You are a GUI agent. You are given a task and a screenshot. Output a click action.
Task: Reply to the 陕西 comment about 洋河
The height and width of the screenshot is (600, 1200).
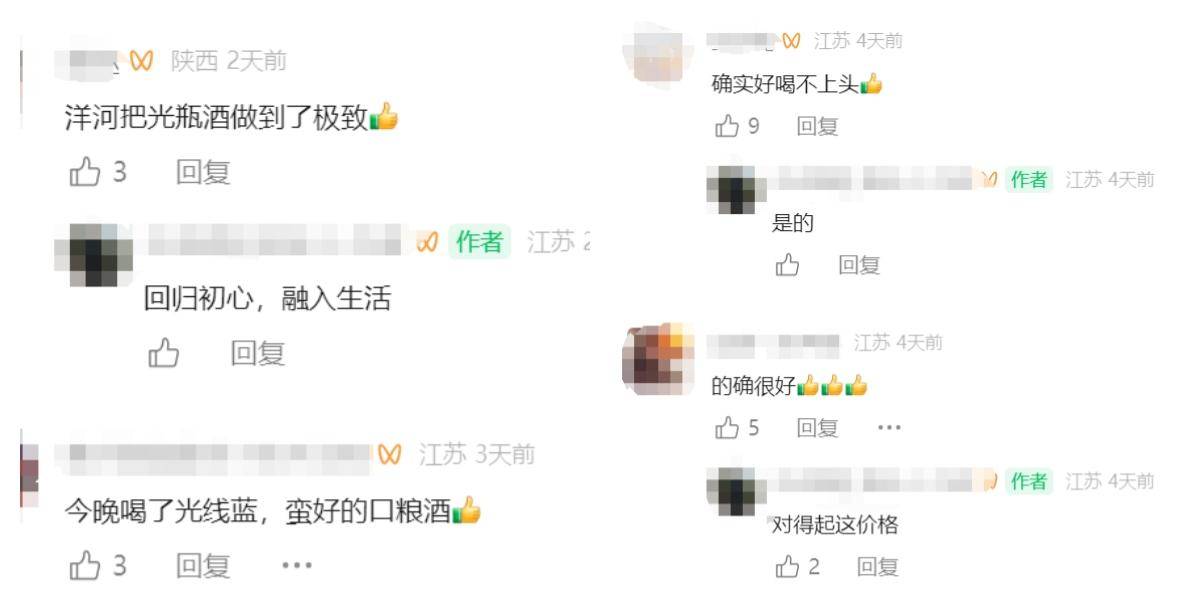[x=203, y=173]
